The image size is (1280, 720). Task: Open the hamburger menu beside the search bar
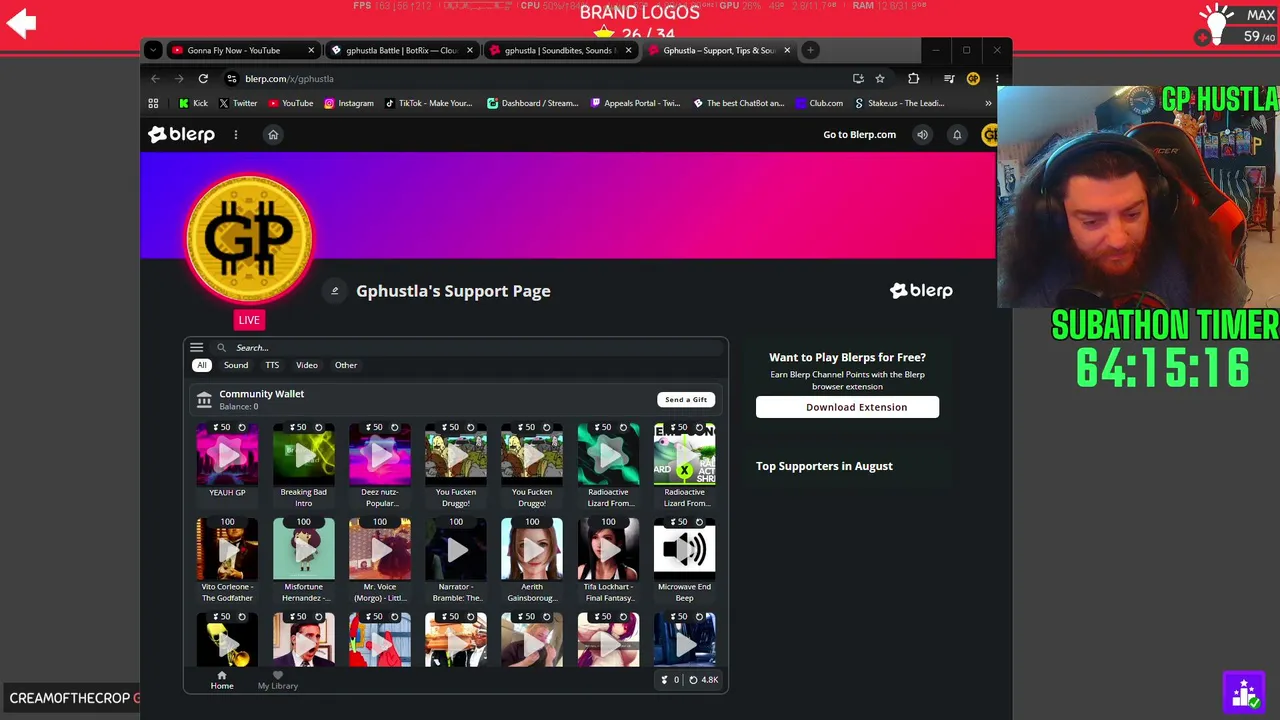point(197,348)
